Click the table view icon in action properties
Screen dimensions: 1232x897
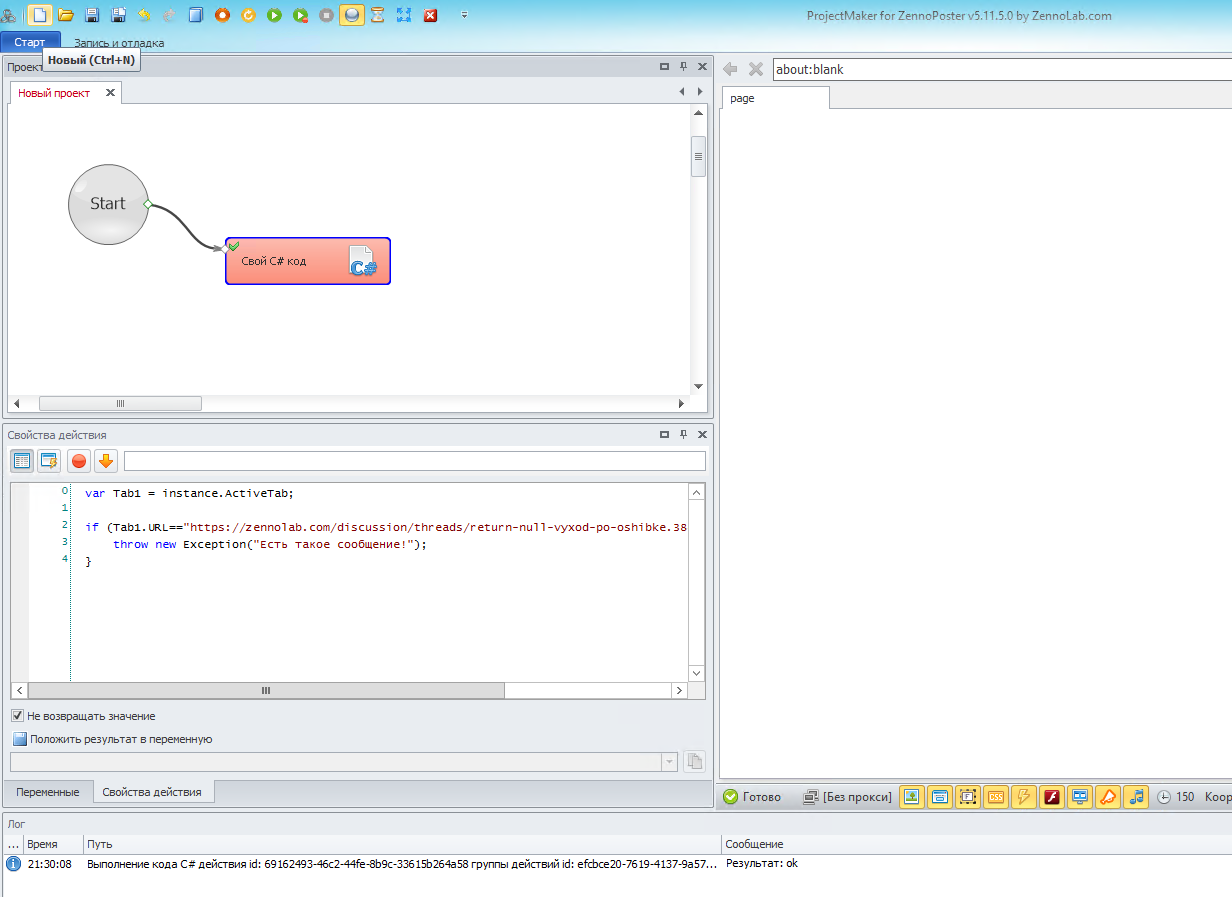[21, 461]
